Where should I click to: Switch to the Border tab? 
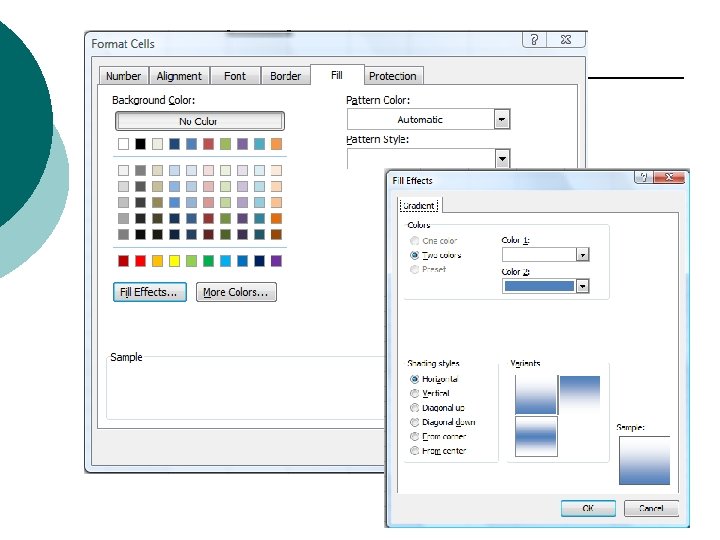pyautogui.click(x=286, y=76)
